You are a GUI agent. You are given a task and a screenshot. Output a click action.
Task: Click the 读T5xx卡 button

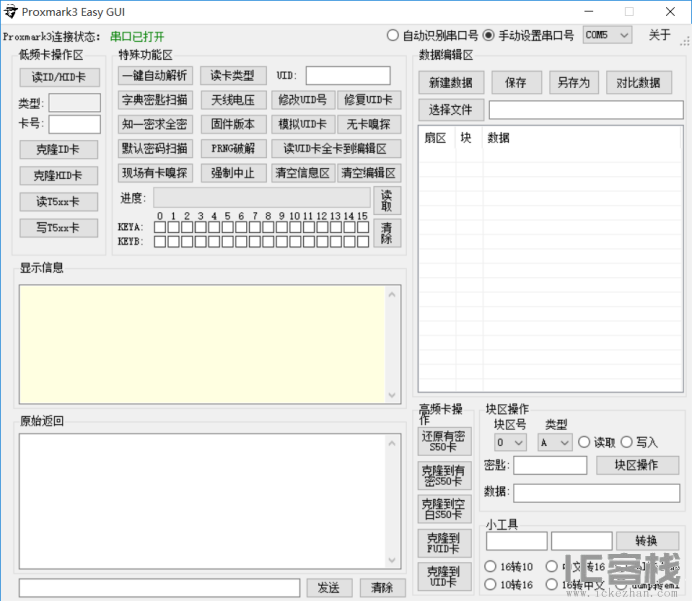point(58,202)
